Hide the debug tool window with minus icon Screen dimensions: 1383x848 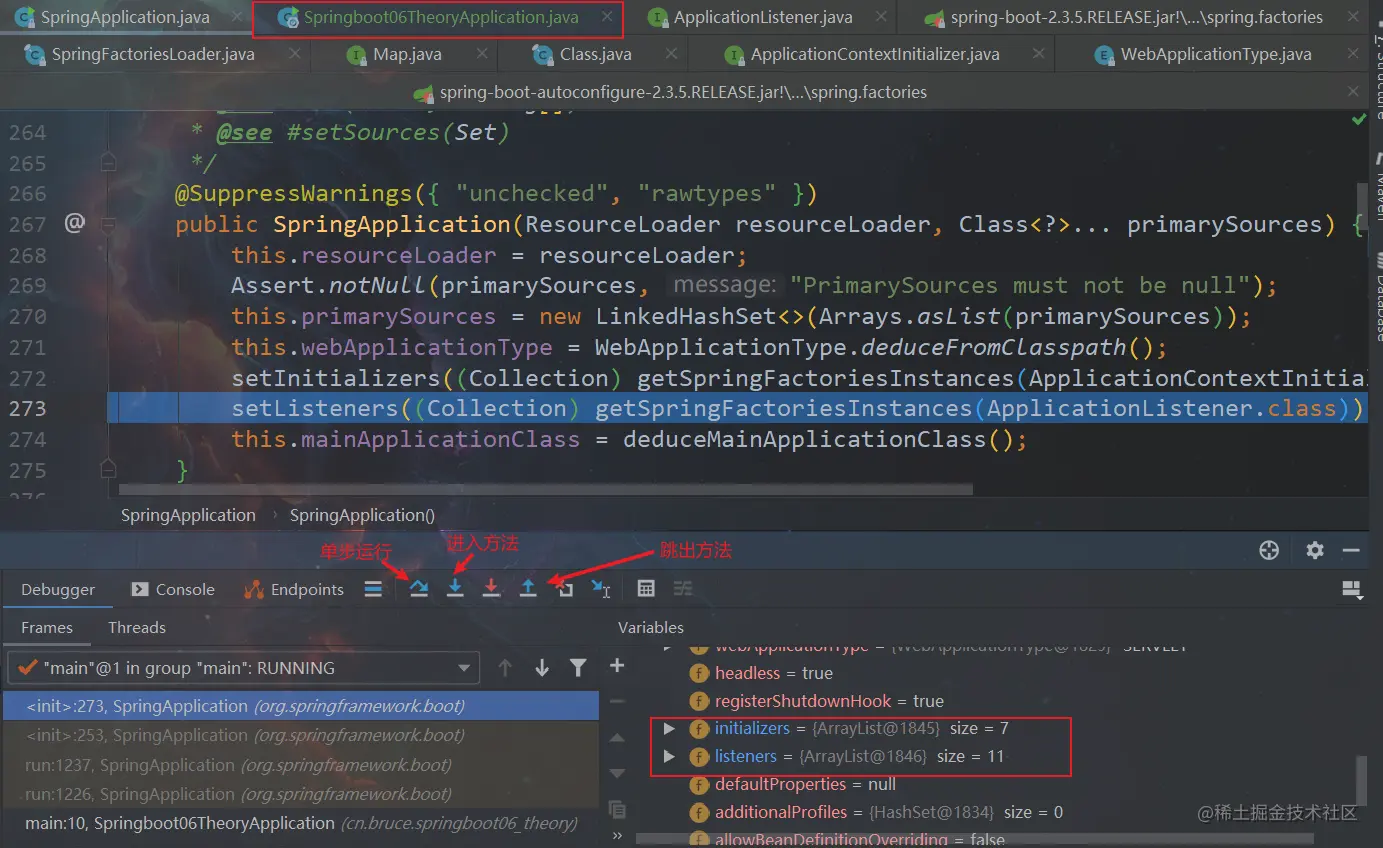pyautogui.click(x=1351, y=550)
